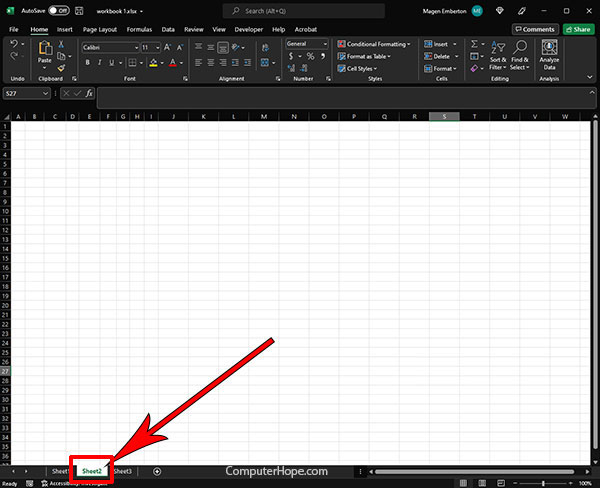This screenshot has width=600, height=488.
Task: Open Sort & Filter button
Action: coord(498,55)
